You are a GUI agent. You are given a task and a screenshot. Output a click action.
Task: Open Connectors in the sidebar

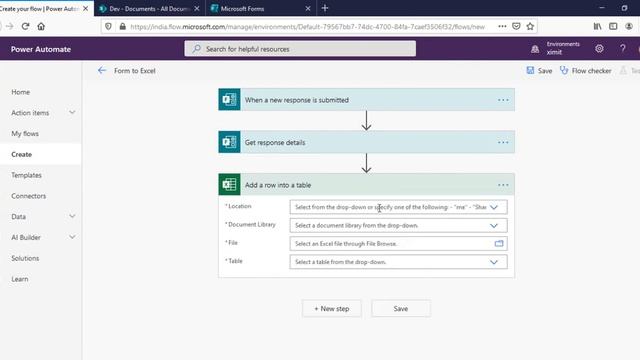29,196
